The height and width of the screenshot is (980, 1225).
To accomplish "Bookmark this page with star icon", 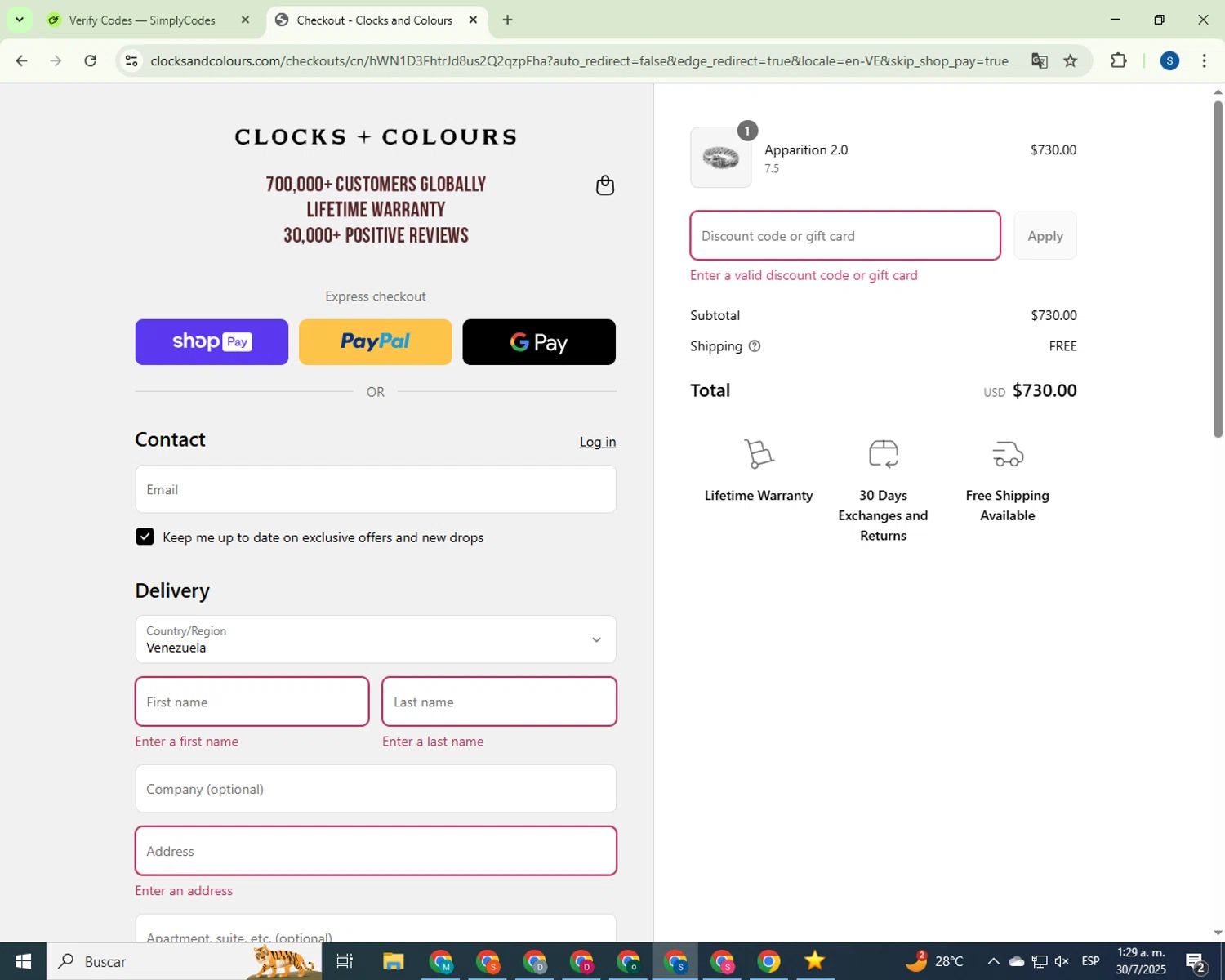I will [1070, 60].
